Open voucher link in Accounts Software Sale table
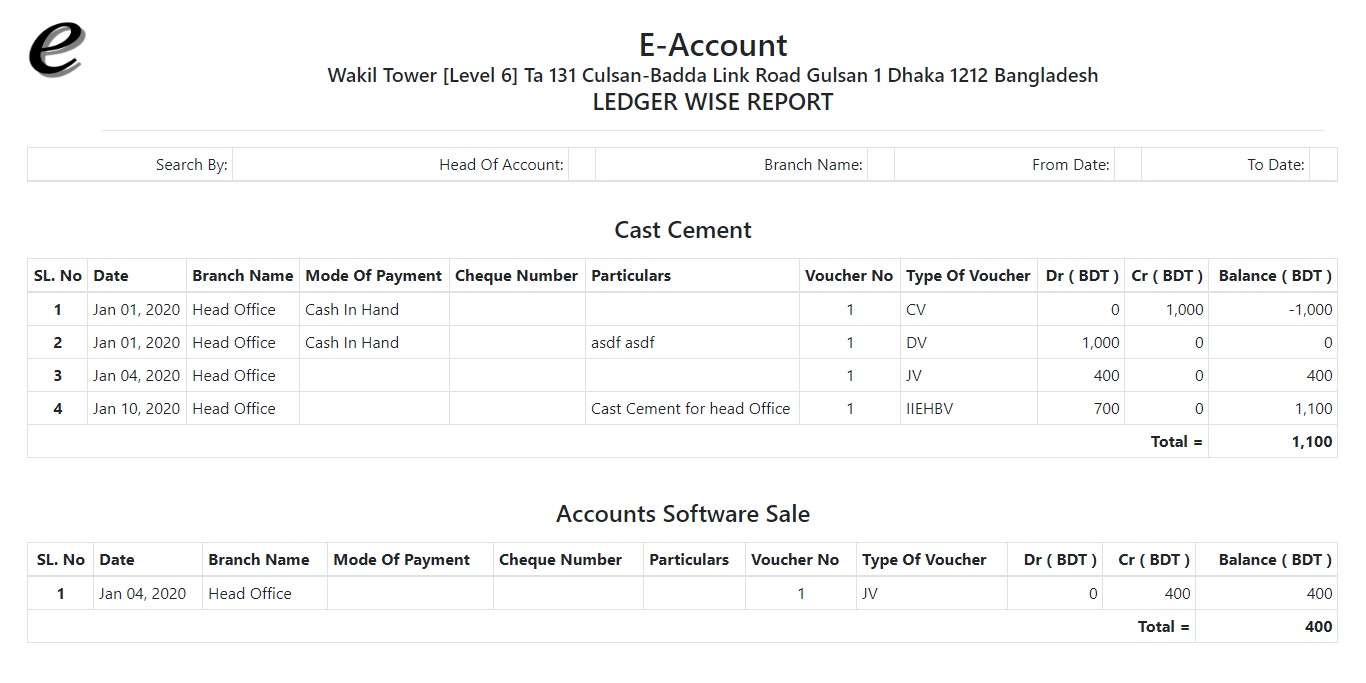This screenshot has height=683, width=1366. click(800, 593)
